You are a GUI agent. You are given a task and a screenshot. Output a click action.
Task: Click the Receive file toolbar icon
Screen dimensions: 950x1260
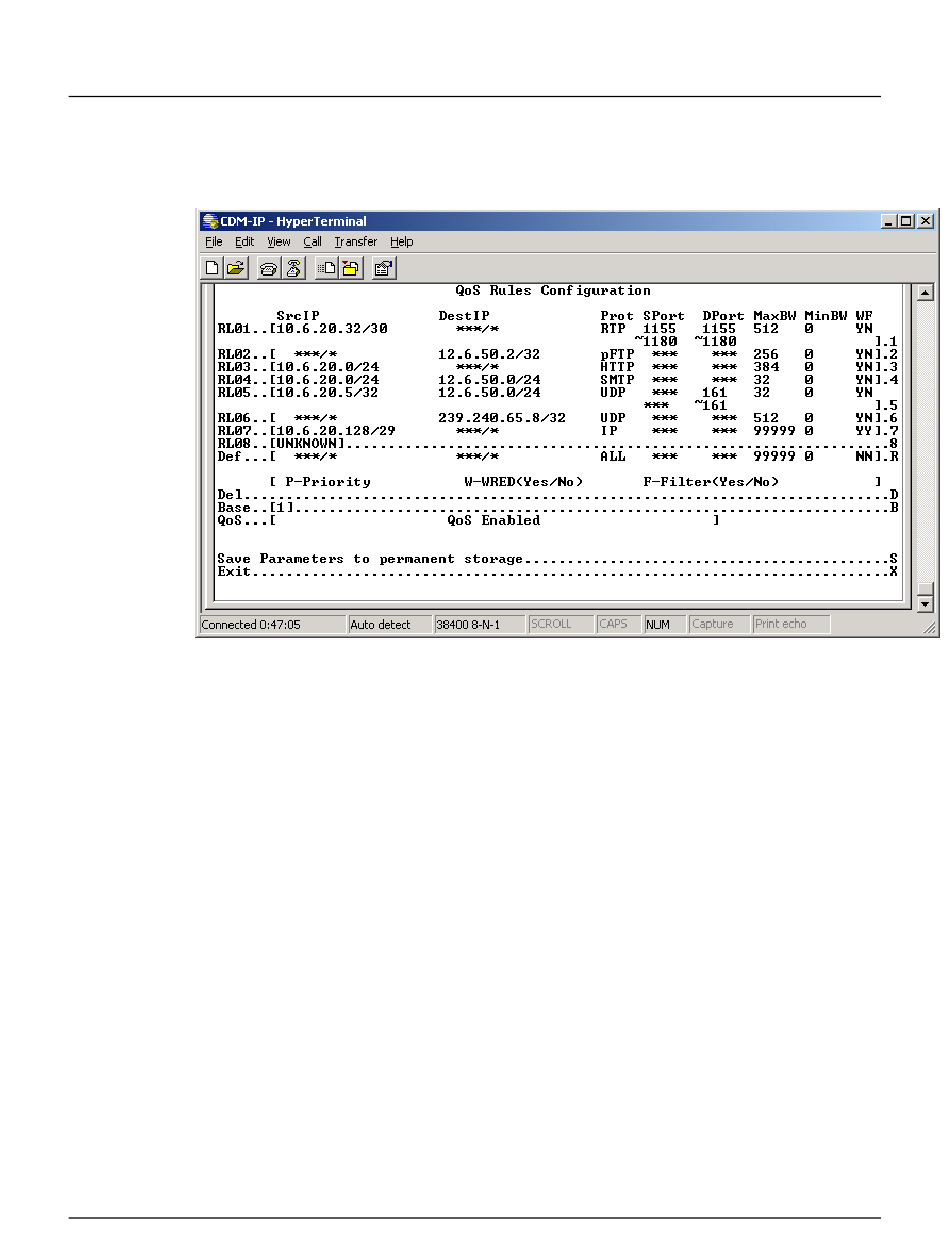tap(350, 268)
